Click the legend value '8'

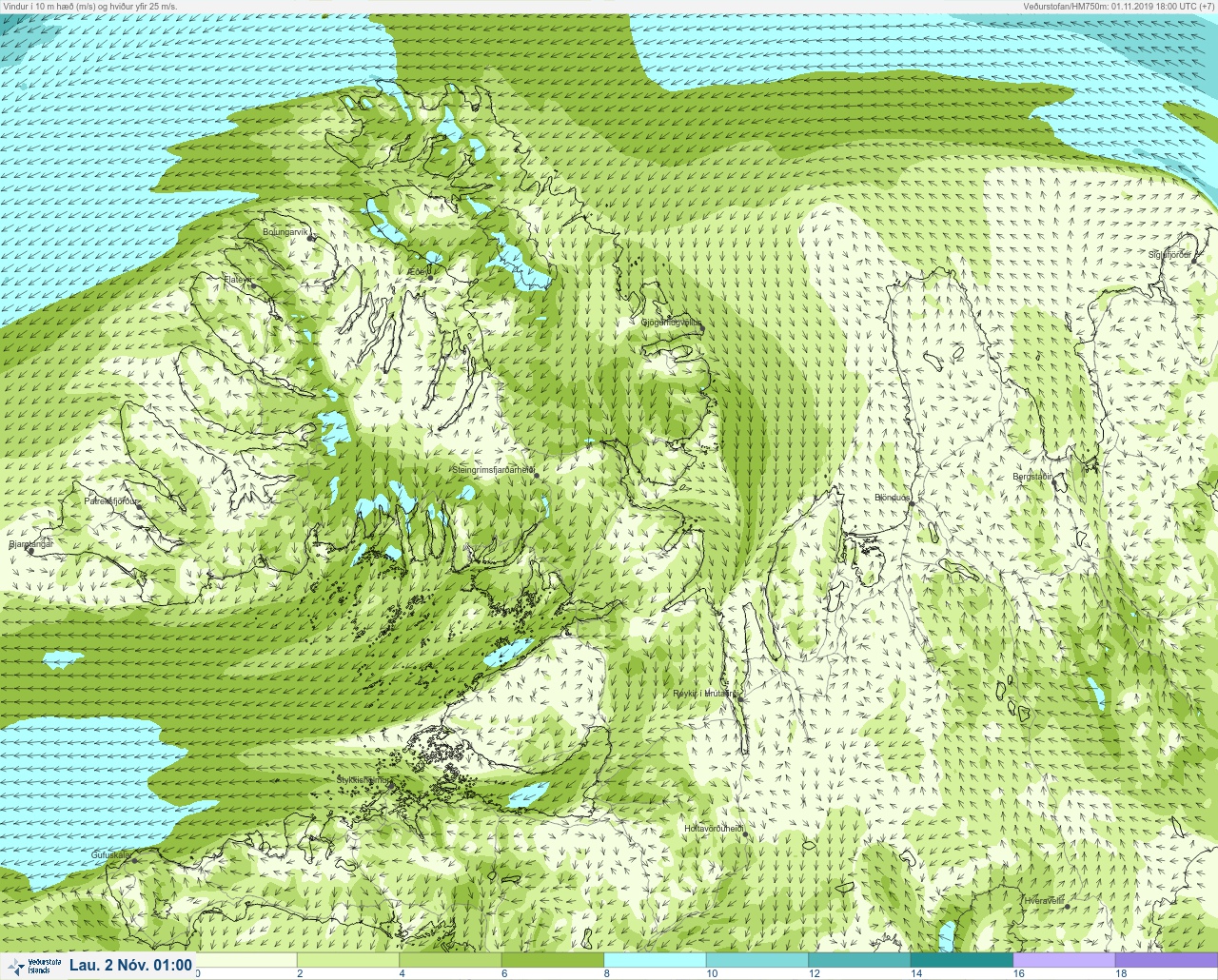606,973
